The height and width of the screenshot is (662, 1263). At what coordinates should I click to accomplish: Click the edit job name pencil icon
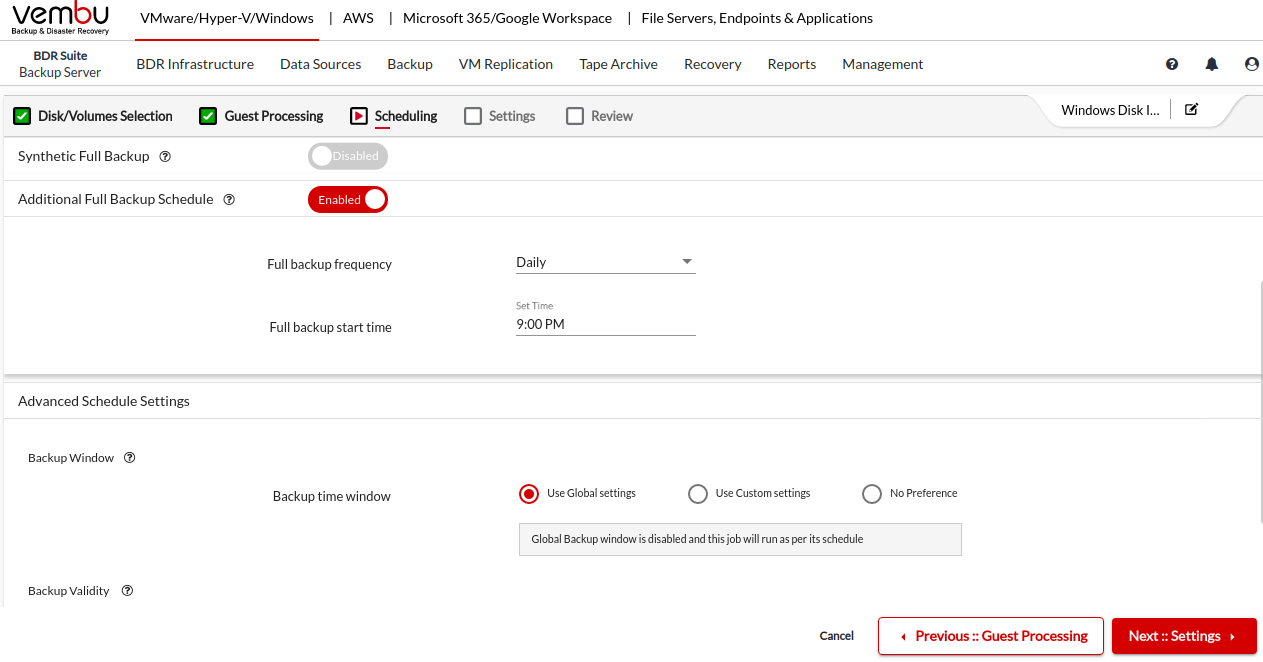pos(1191,110)
